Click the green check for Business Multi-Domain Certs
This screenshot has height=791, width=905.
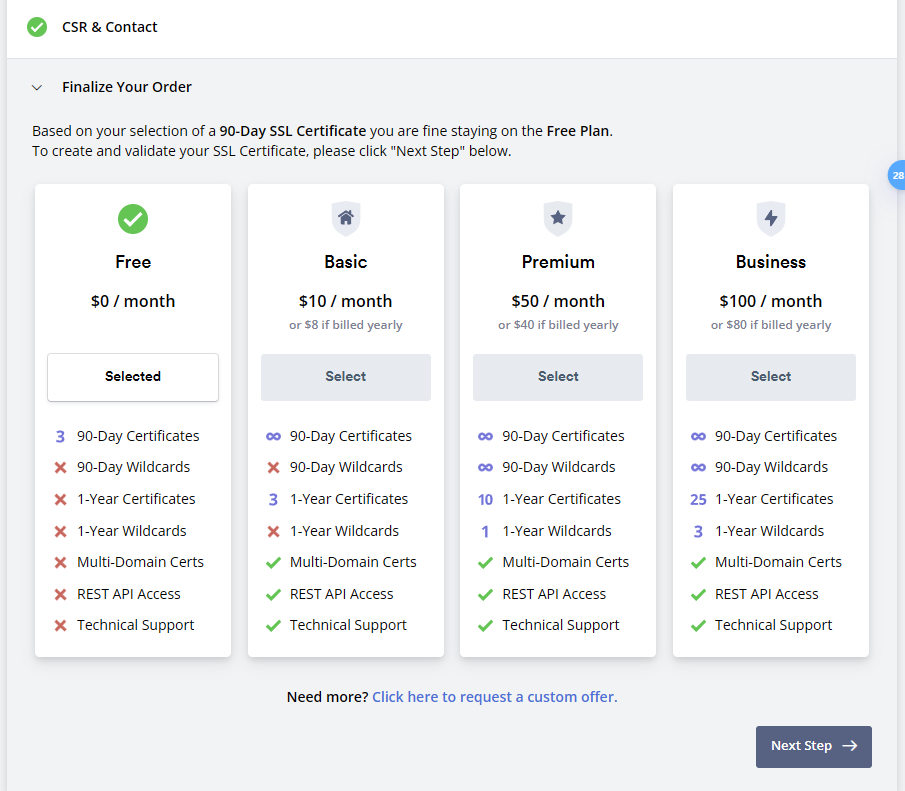[698, 562]
